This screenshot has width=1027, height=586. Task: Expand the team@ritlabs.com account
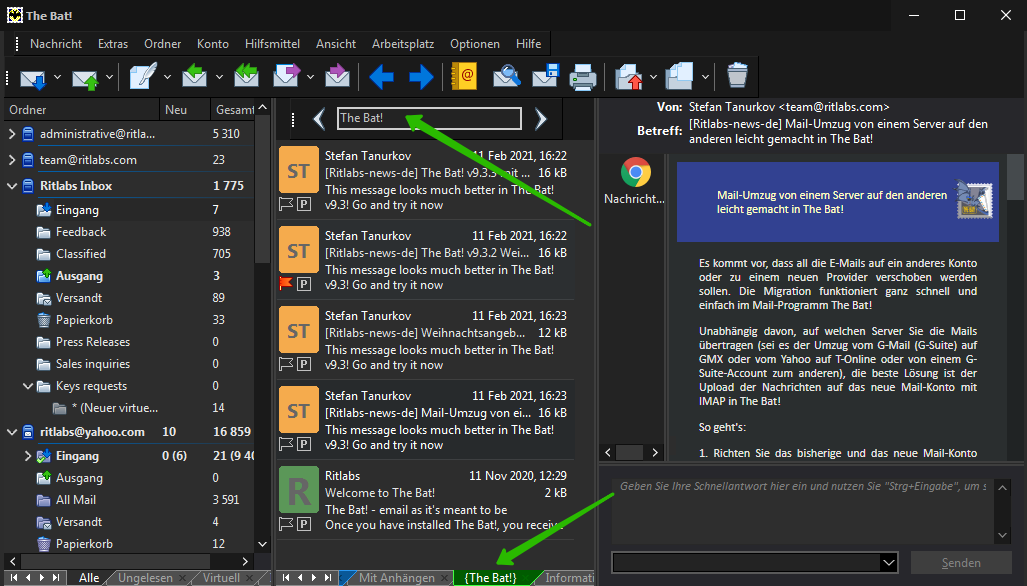[x=12, y=159]
